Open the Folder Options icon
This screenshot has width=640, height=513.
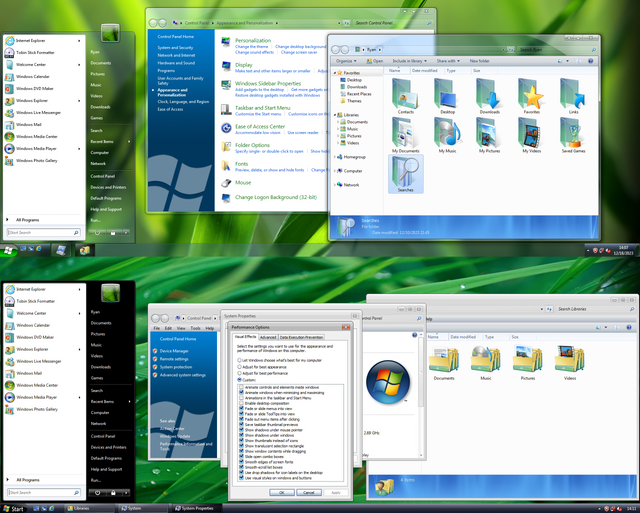[x=226, y=146]
